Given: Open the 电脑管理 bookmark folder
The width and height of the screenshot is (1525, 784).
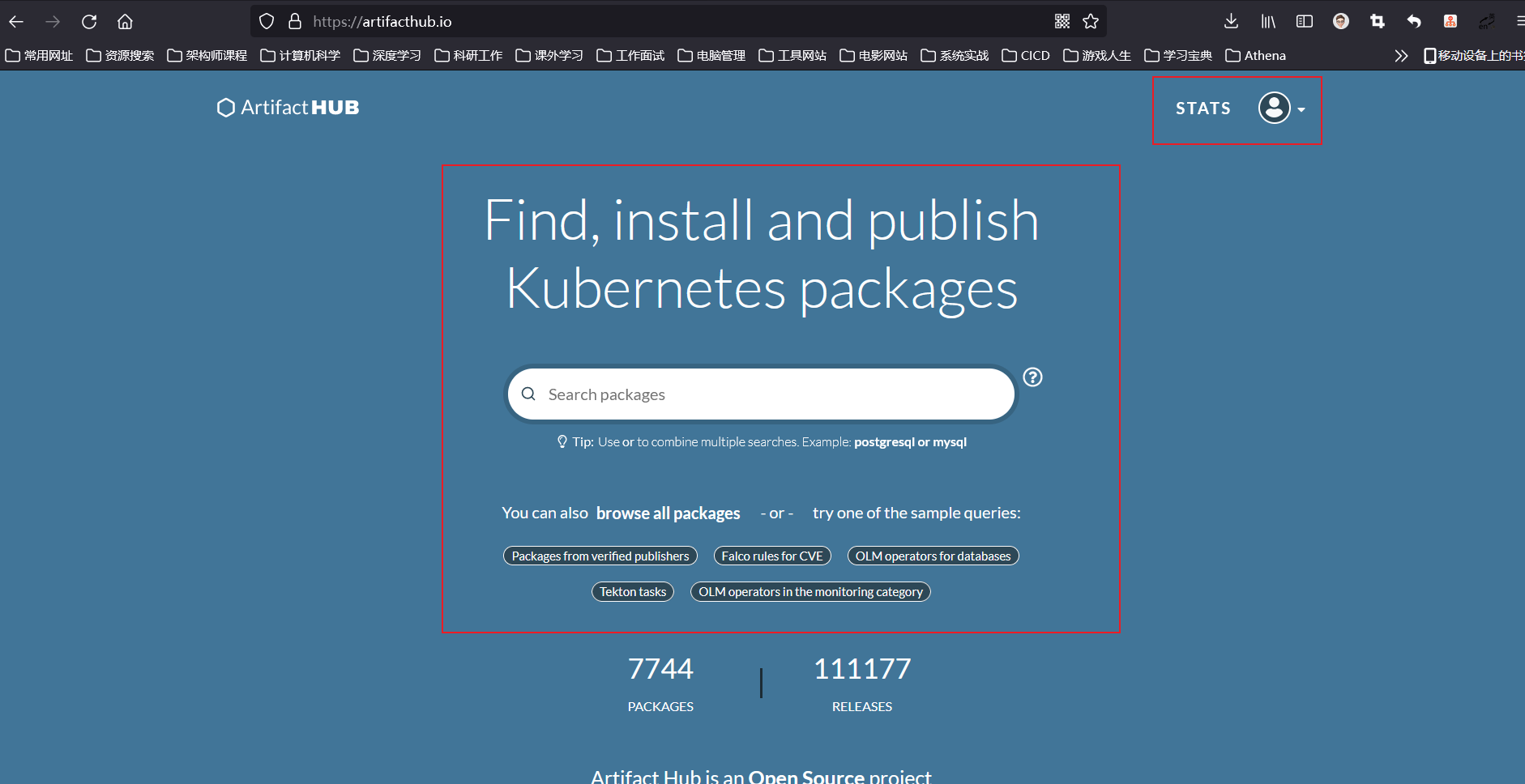Looking at the screenshot, I should [711, 56].
